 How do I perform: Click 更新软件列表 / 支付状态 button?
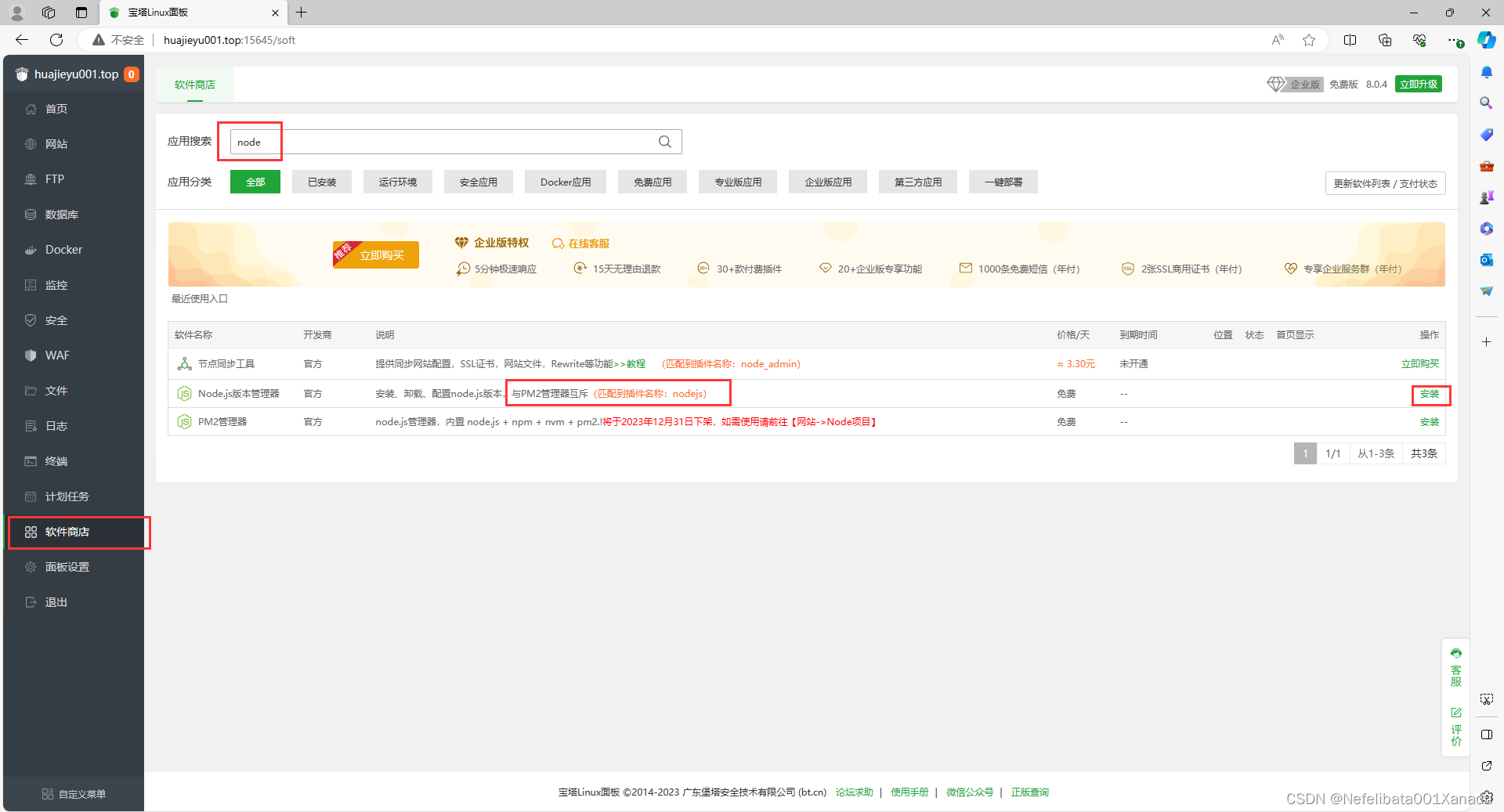click(1386, 183)
